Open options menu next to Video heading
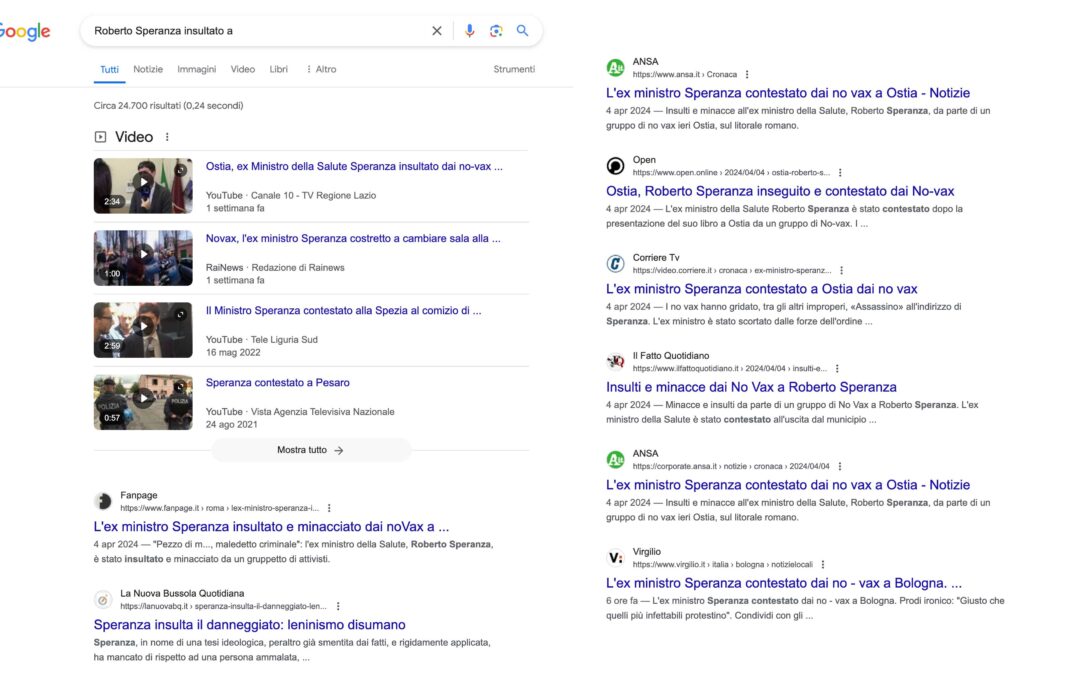The height and width of the screenshot is (675, 1080). (167, 137)
